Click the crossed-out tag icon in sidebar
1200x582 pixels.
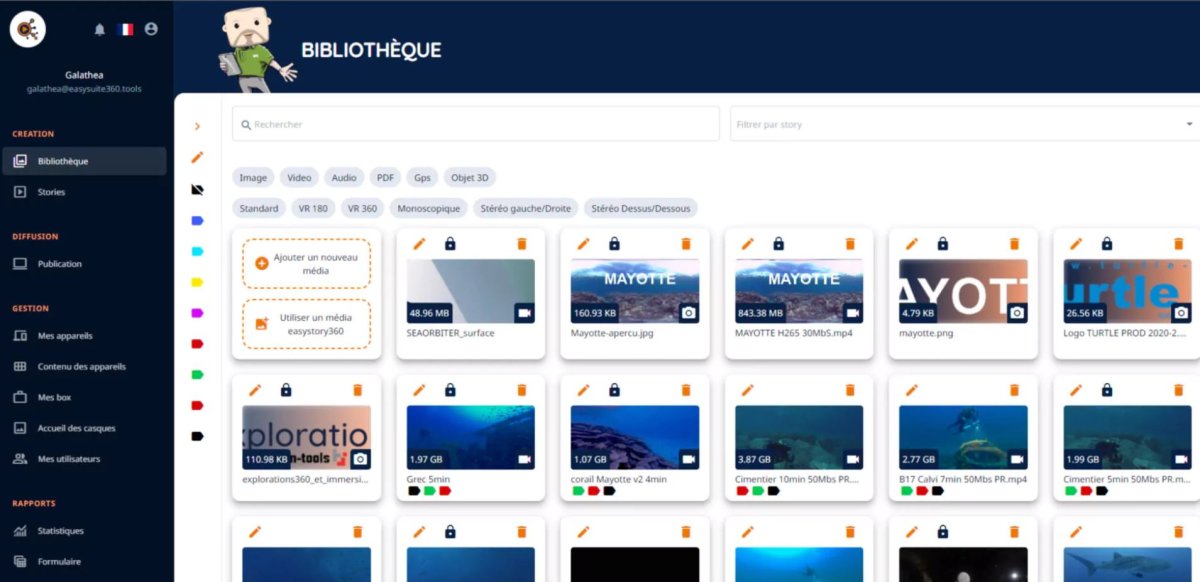[x=197, y=189]
